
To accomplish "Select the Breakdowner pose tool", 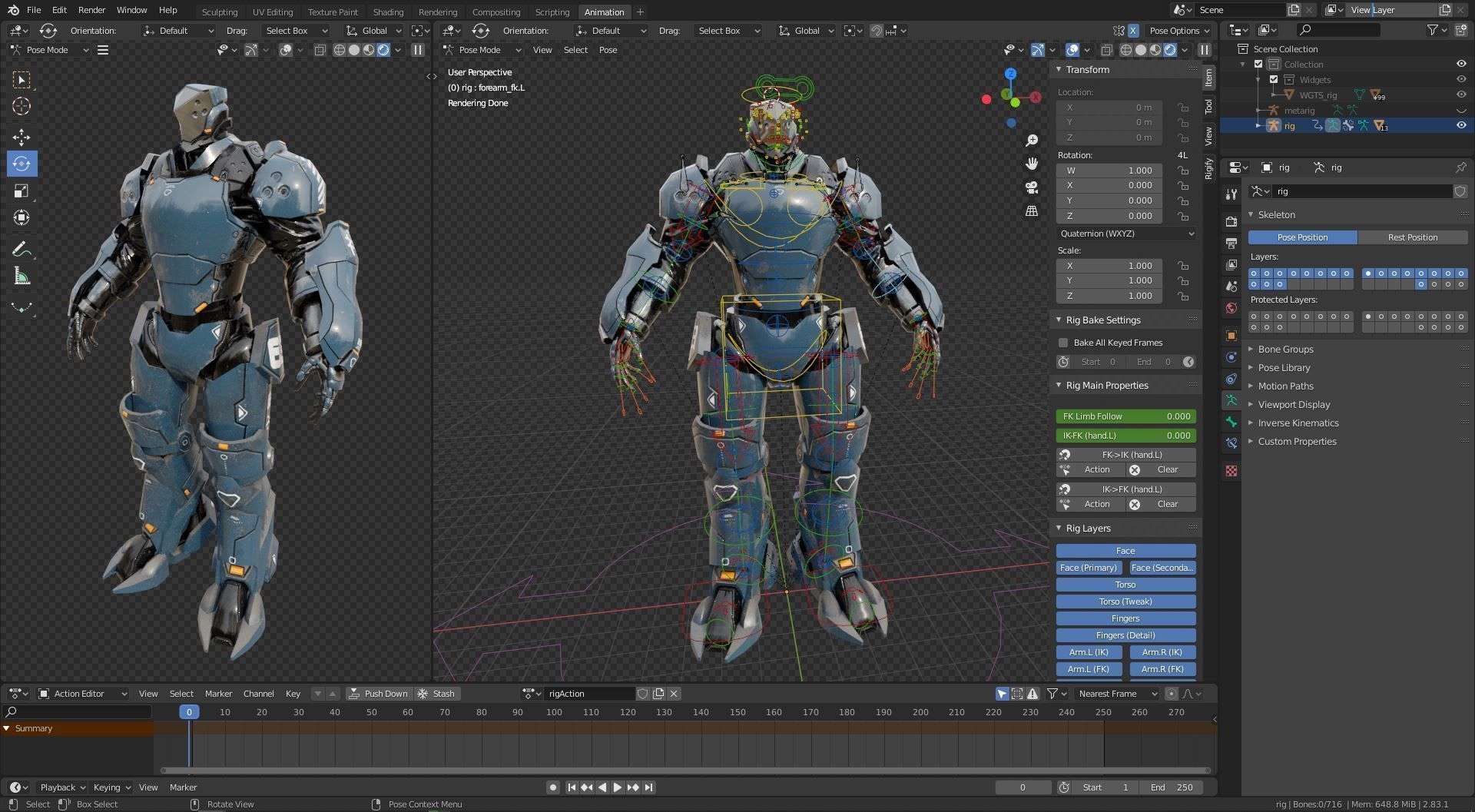I will 22,307.
